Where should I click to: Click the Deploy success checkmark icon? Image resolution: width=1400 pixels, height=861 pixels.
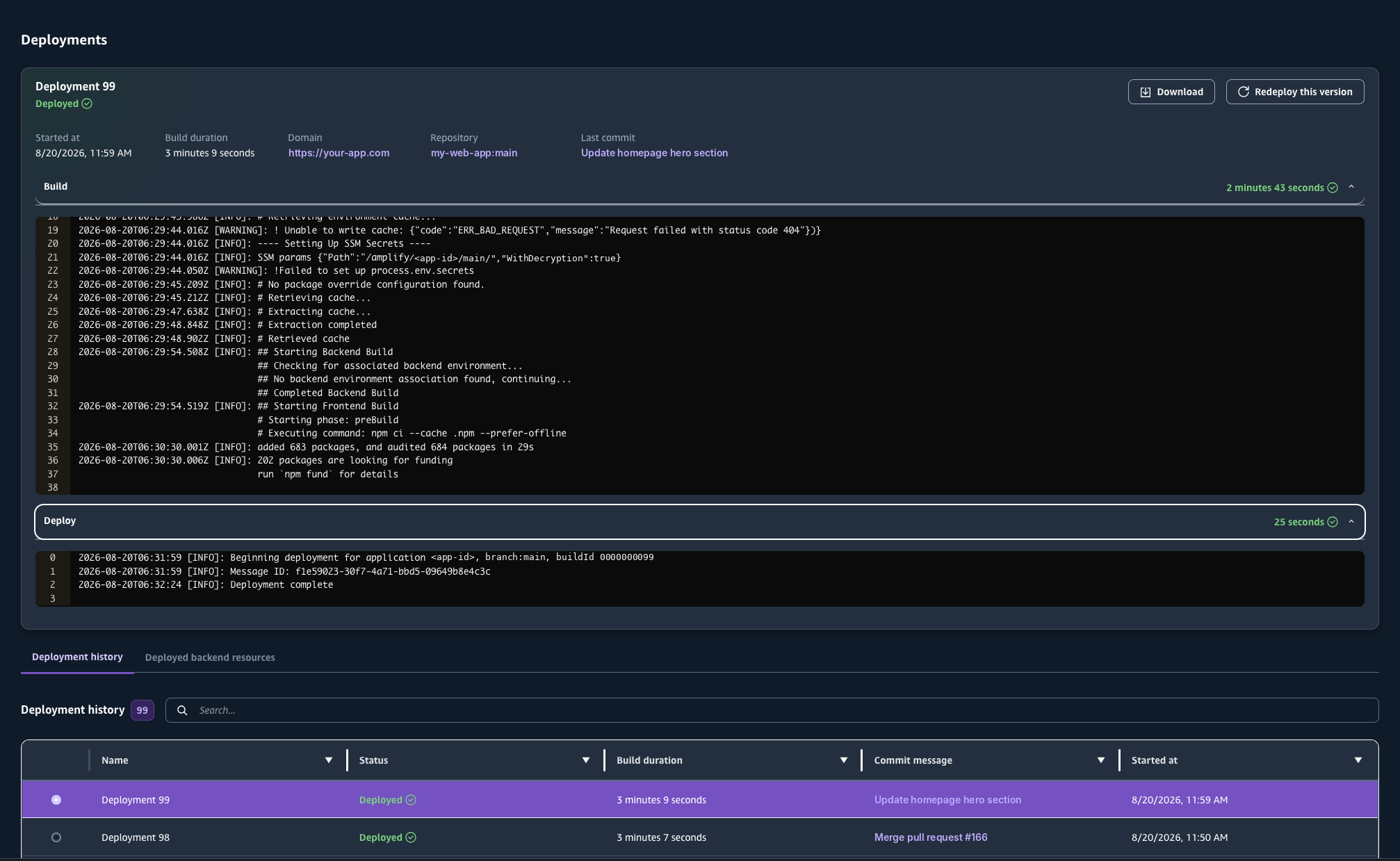tap(1333, 522)
